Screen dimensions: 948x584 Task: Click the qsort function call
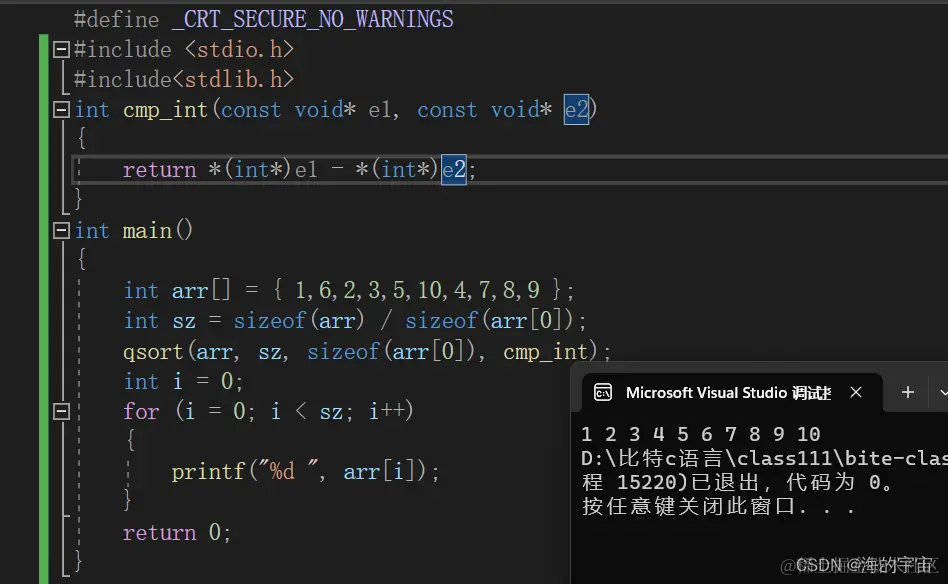click(x=153, y=352)
